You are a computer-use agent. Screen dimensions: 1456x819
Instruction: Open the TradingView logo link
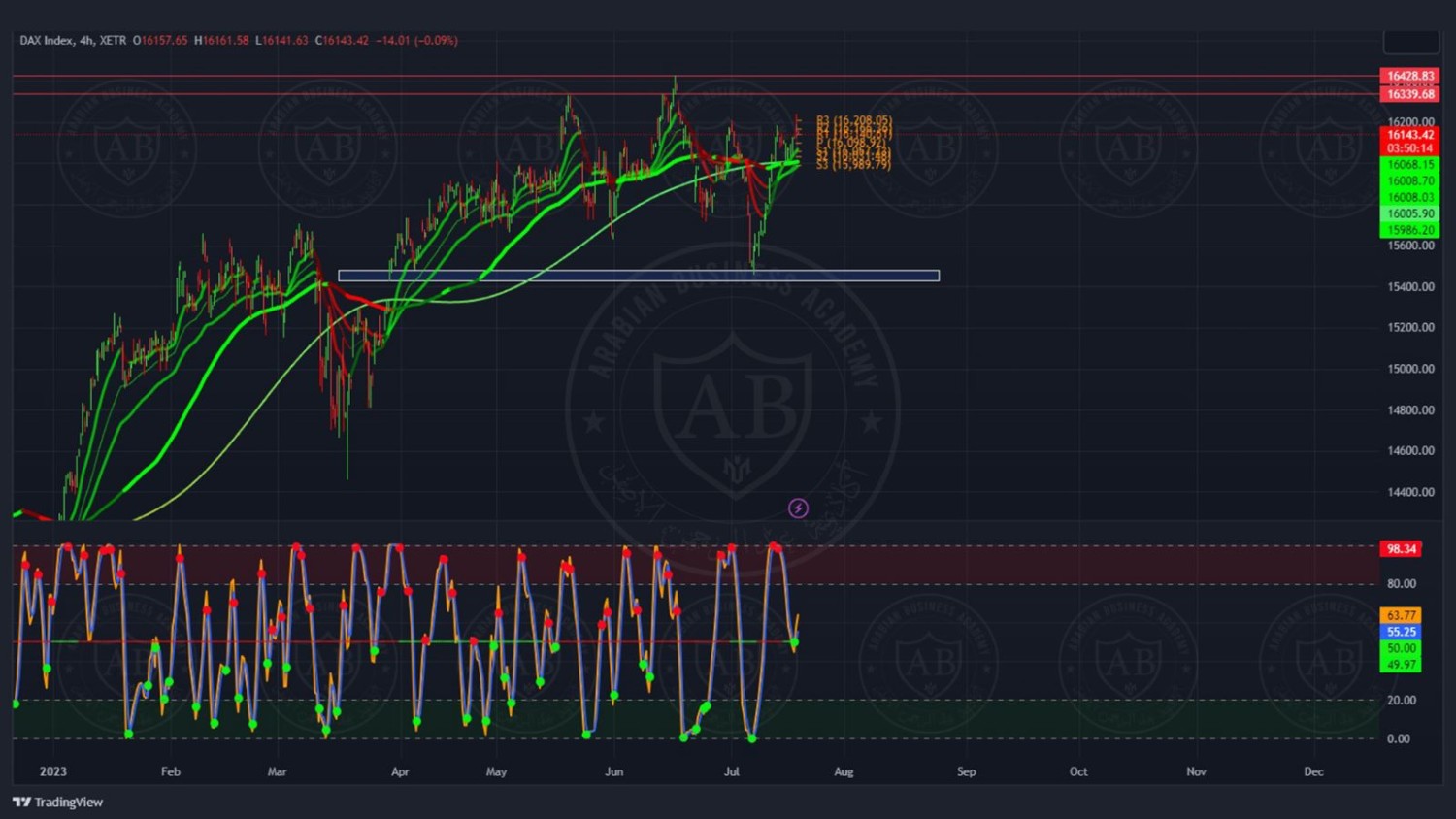58,802
